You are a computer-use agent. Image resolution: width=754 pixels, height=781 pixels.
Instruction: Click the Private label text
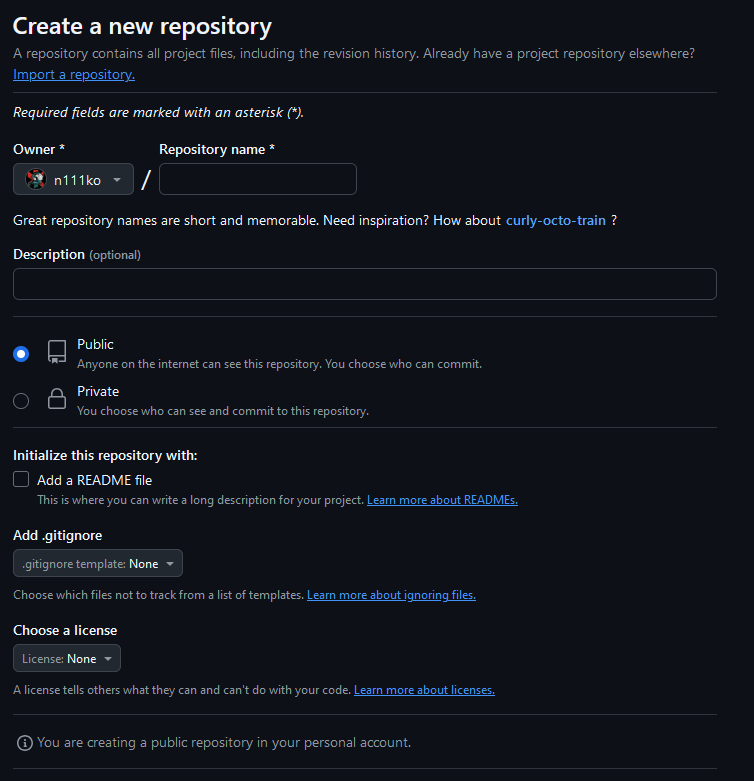pyautogui.click(x=98, y=391)
